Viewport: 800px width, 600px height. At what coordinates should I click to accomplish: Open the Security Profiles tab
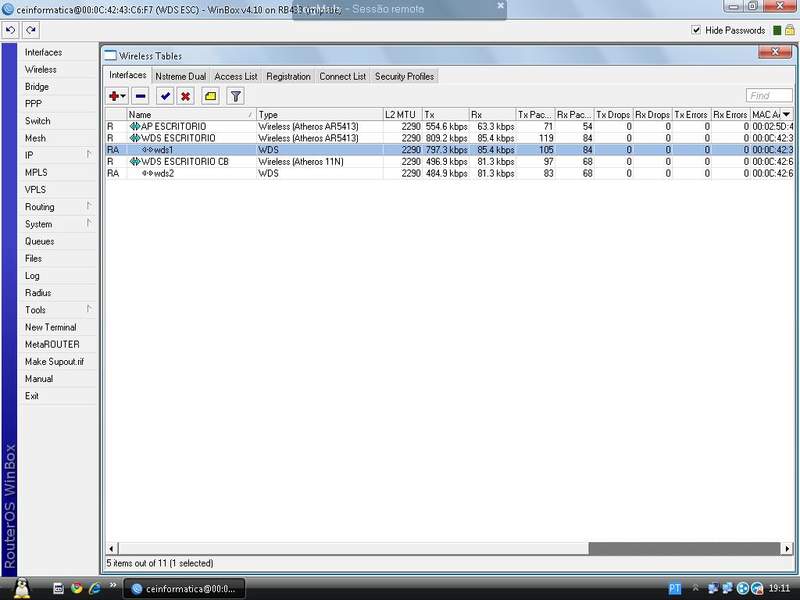(404, 77)
